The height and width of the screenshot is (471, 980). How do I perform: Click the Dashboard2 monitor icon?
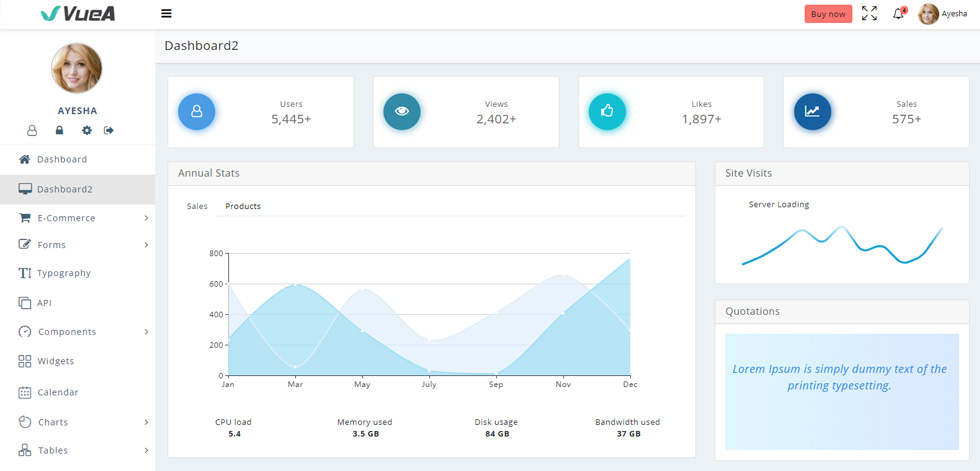point(25,189)
